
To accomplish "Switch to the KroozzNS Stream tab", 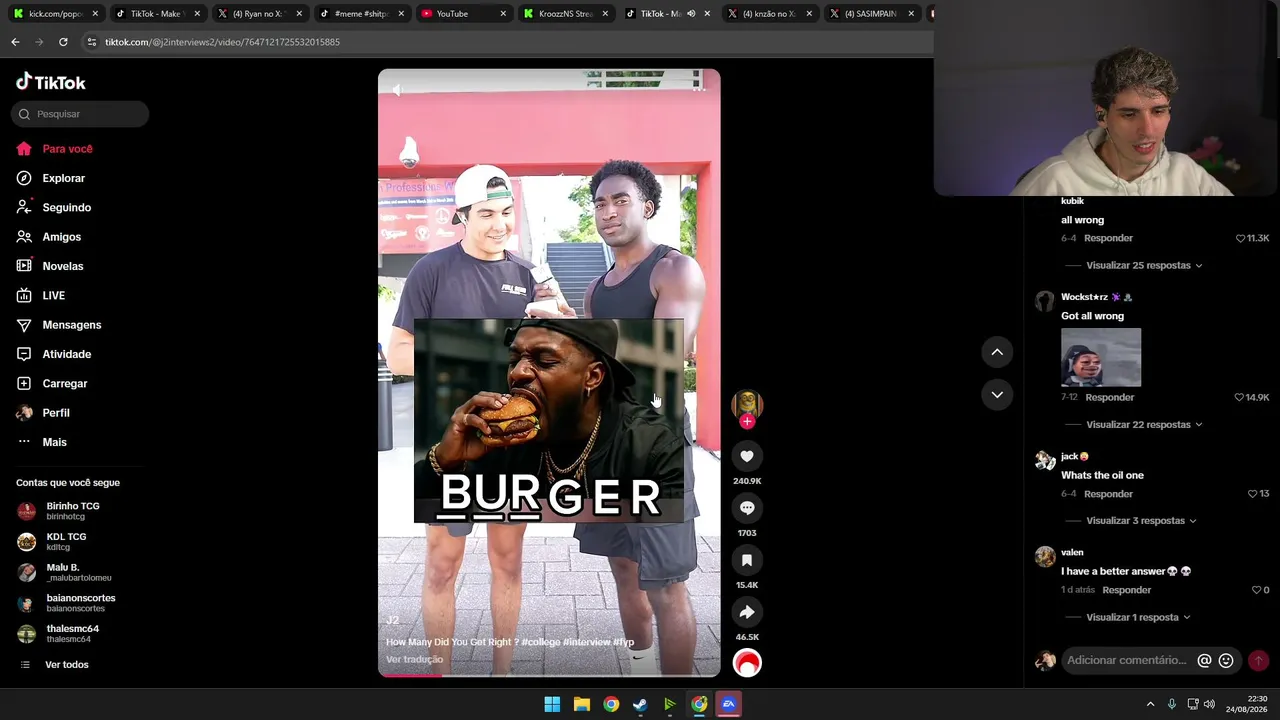I will [565, 14].
